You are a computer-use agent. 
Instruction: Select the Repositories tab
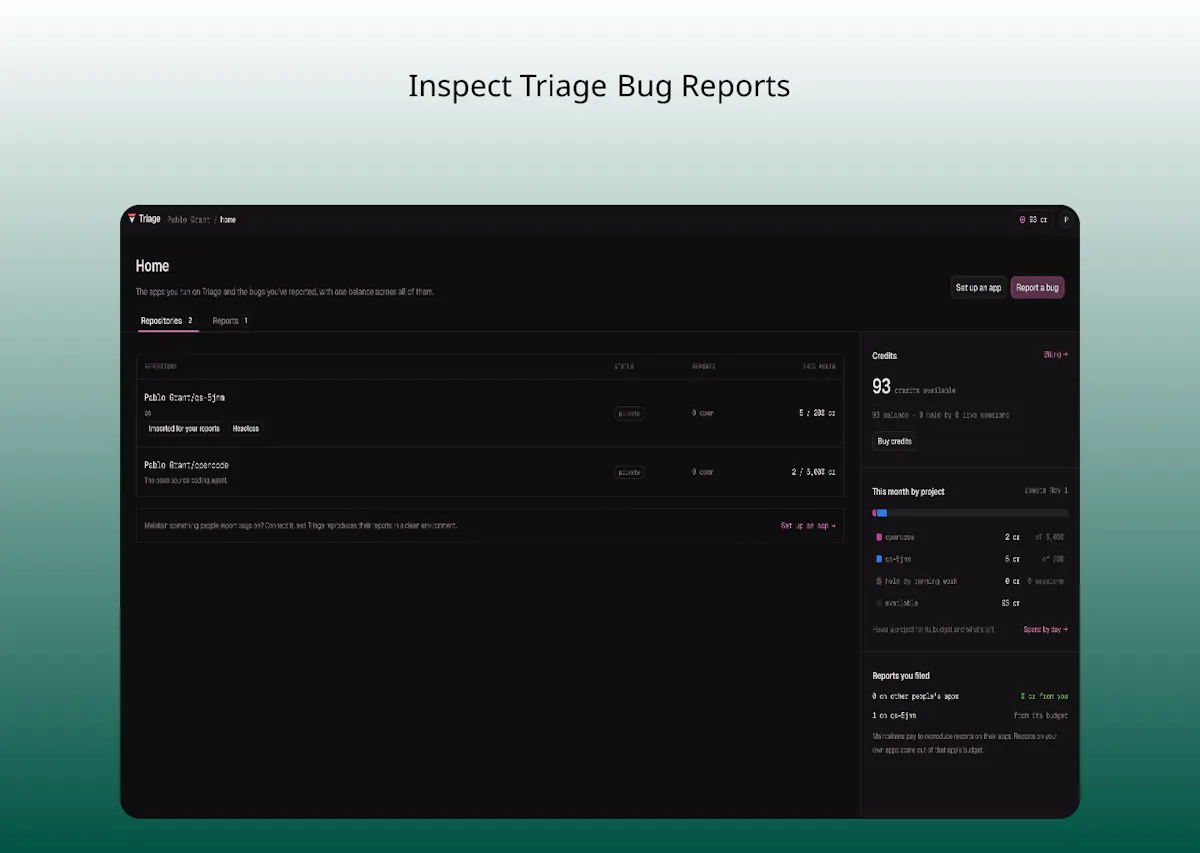tap(167, 321)
